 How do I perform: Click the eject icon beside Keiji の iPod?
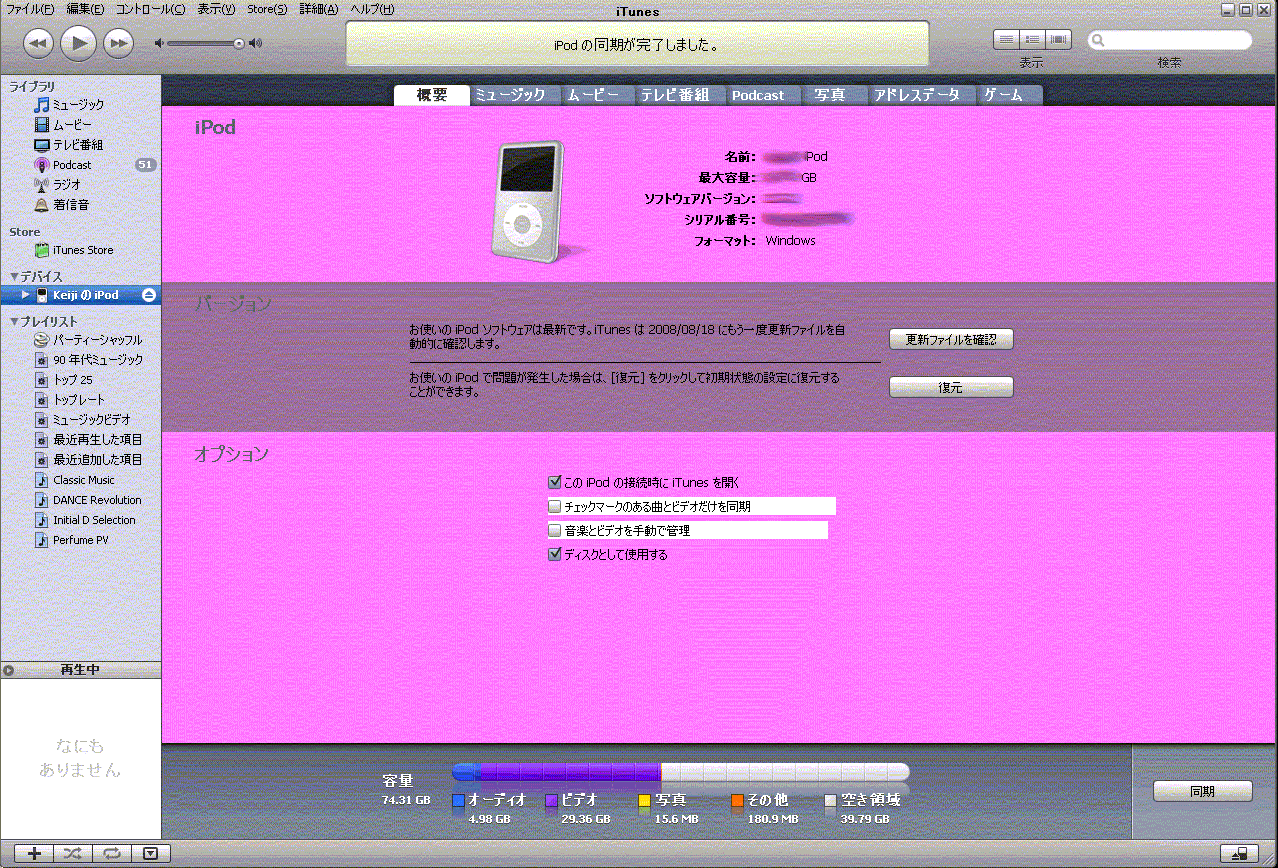(x=149, y=295)
